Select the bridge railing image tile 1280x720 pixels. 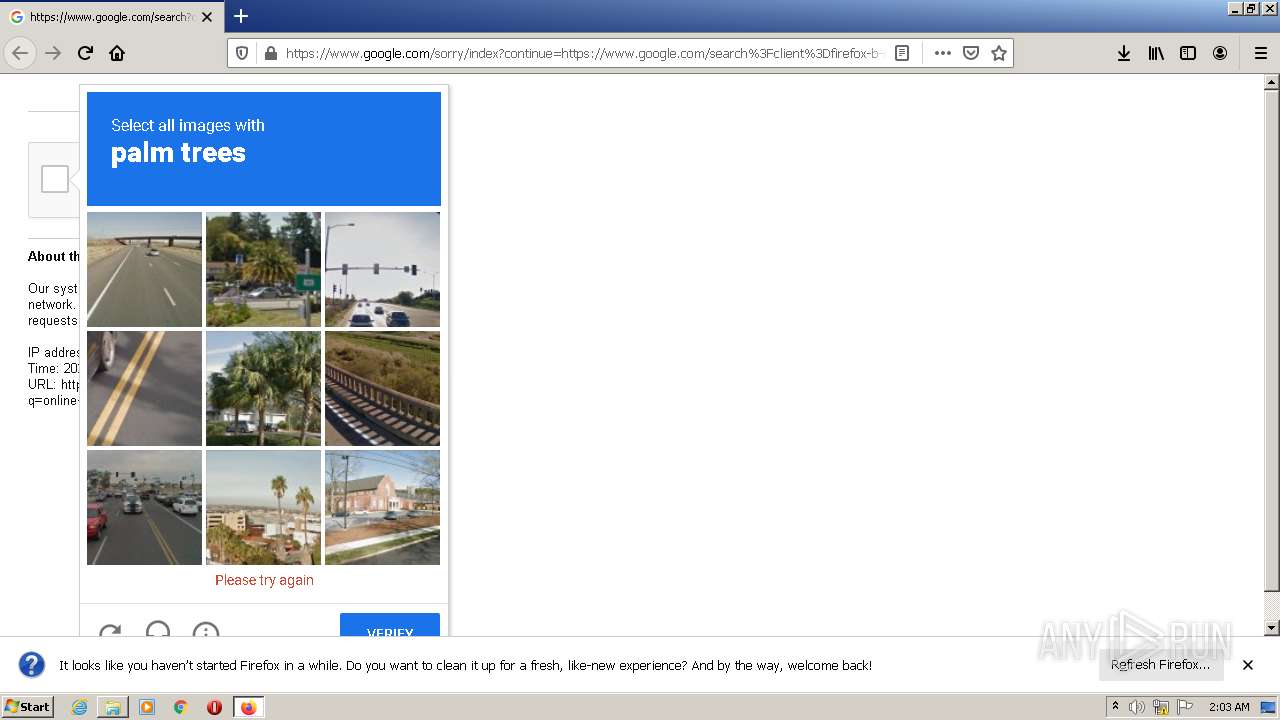pyautogui.click(x=382, y=388)
